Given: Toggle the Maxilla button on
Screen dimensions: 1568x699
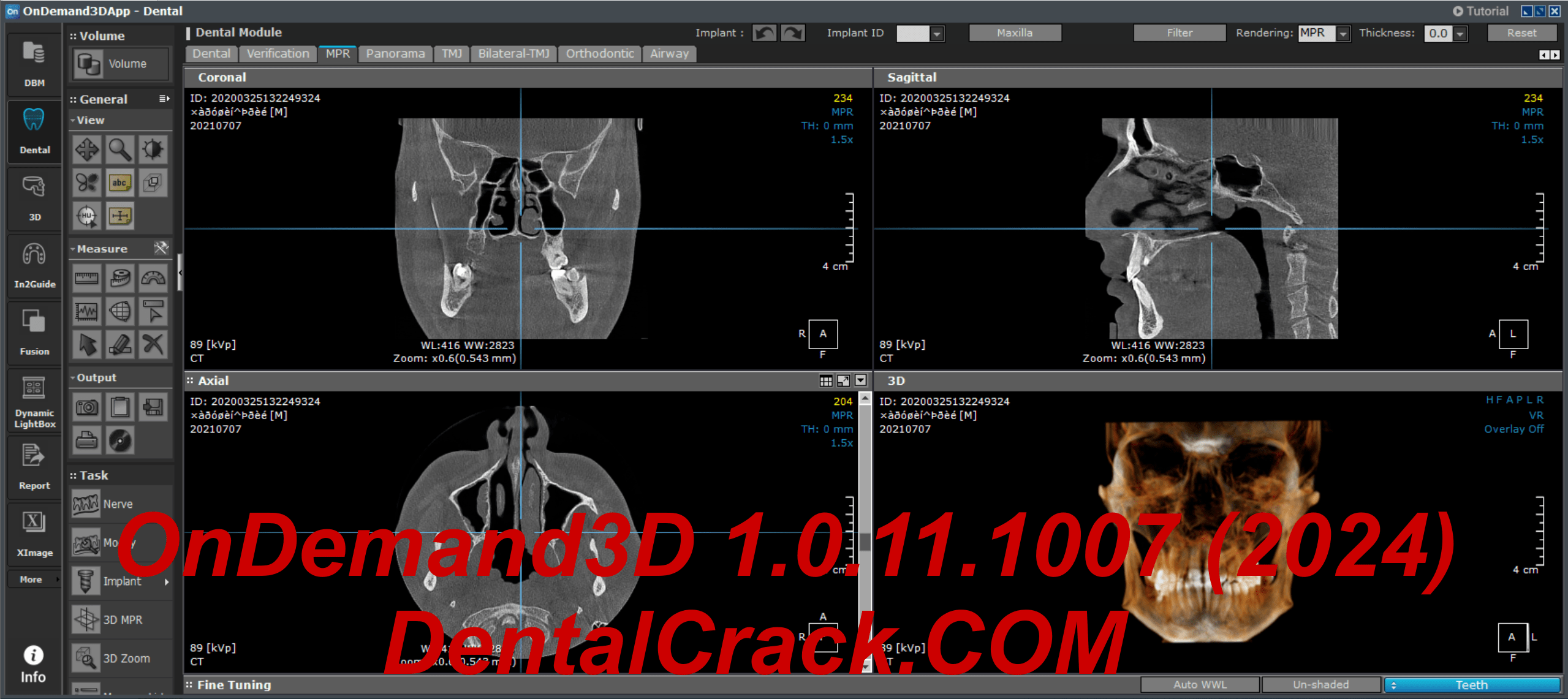Looking at the screenshot, I should (x=1015, y=33).
